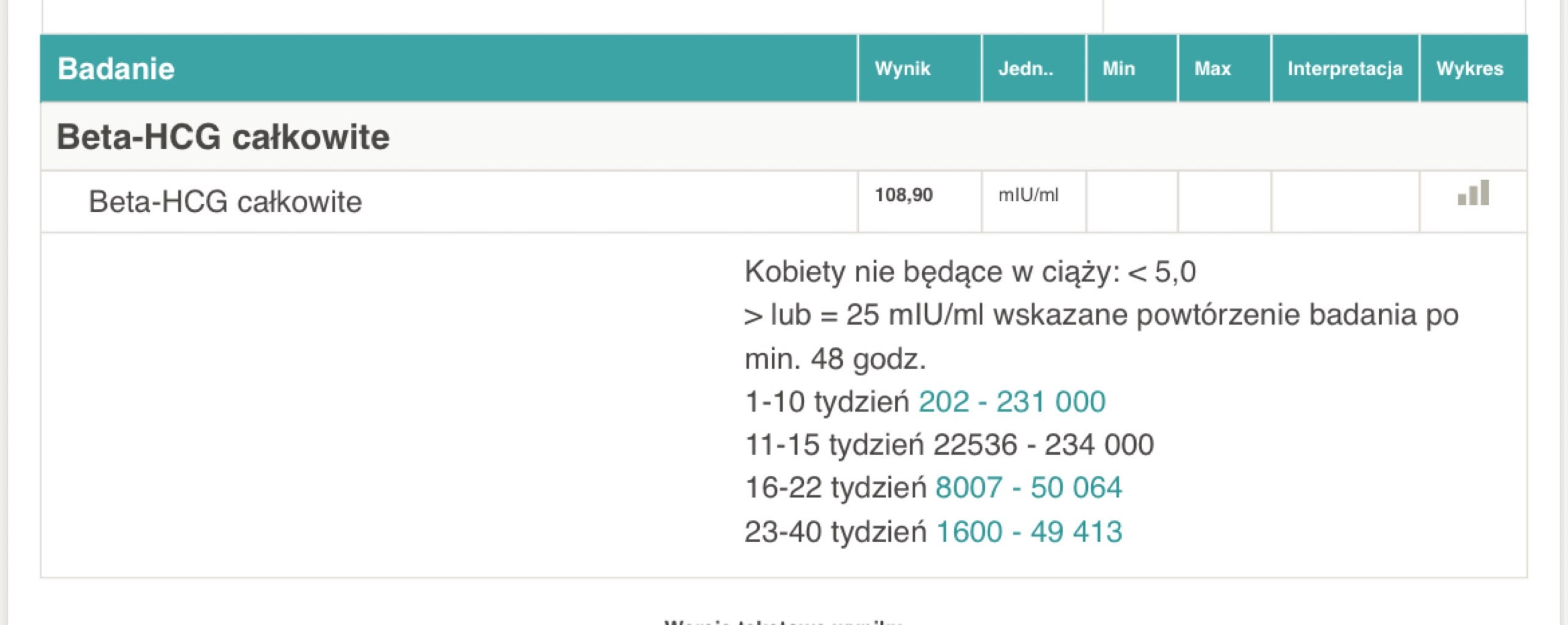The width and height of the screenshot is (1568, 625).
Task: Select the empty Interpretacja cell for Beta-HCG
Action: pyautogui.click(x=1345, y=201)
